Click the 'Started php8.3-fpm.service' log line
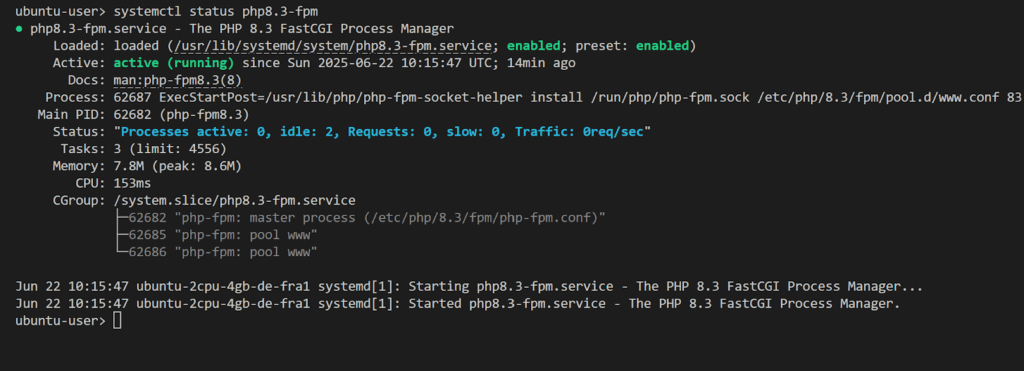The width and height of the screenshot is (1024, 371). [x=458, y=304]
